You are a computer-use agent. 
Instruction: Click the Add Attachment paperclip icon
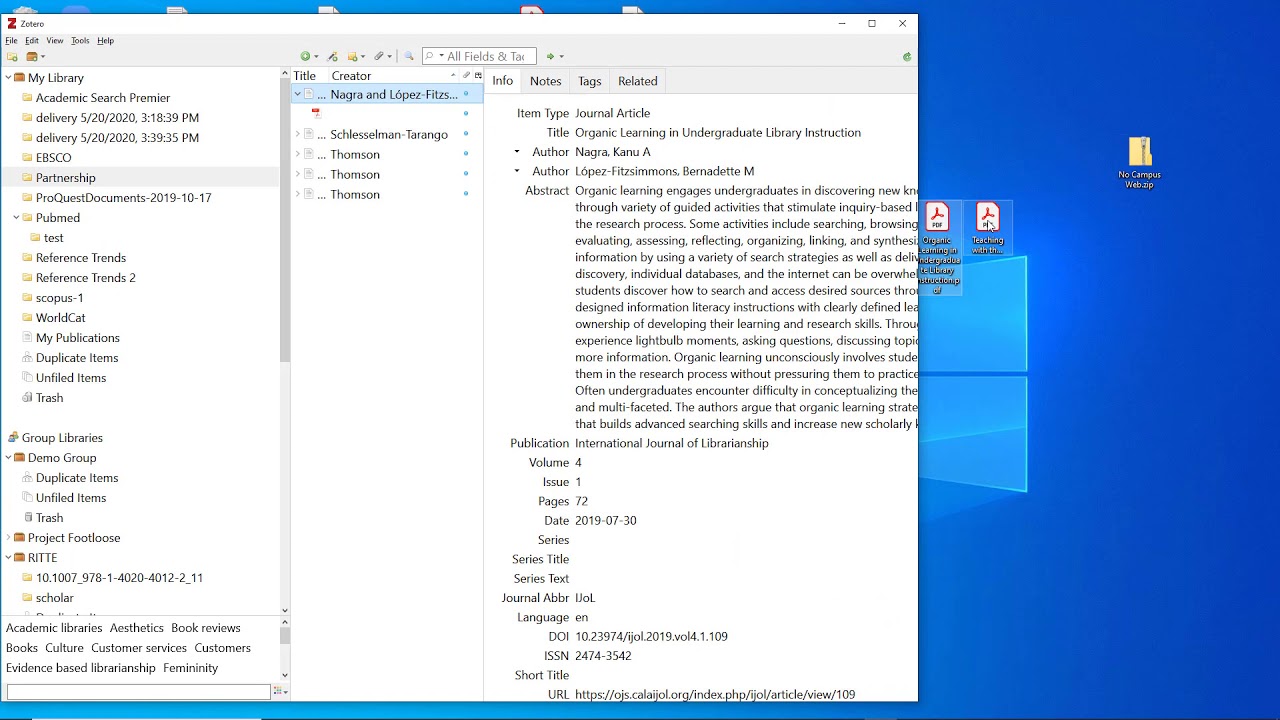click(x=383, y=57)
